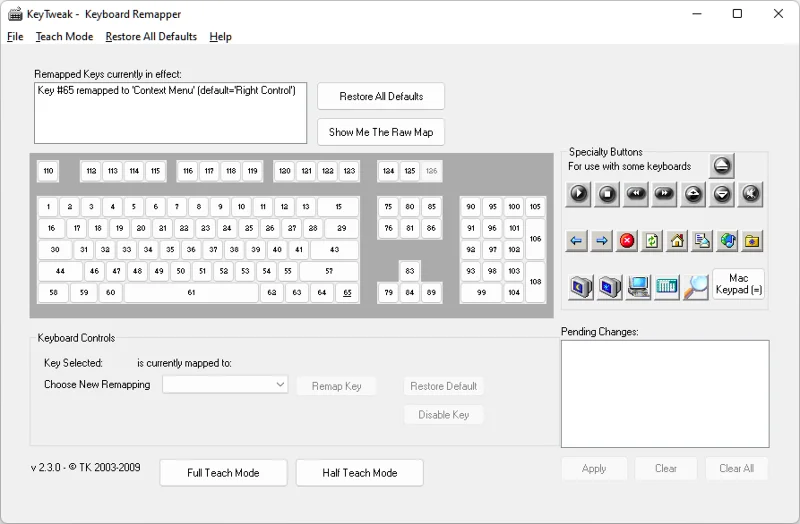This screenshot has width=800, height=524.
Task: Click the magnifying glass Search button
Action: click(x=697, y=286)
